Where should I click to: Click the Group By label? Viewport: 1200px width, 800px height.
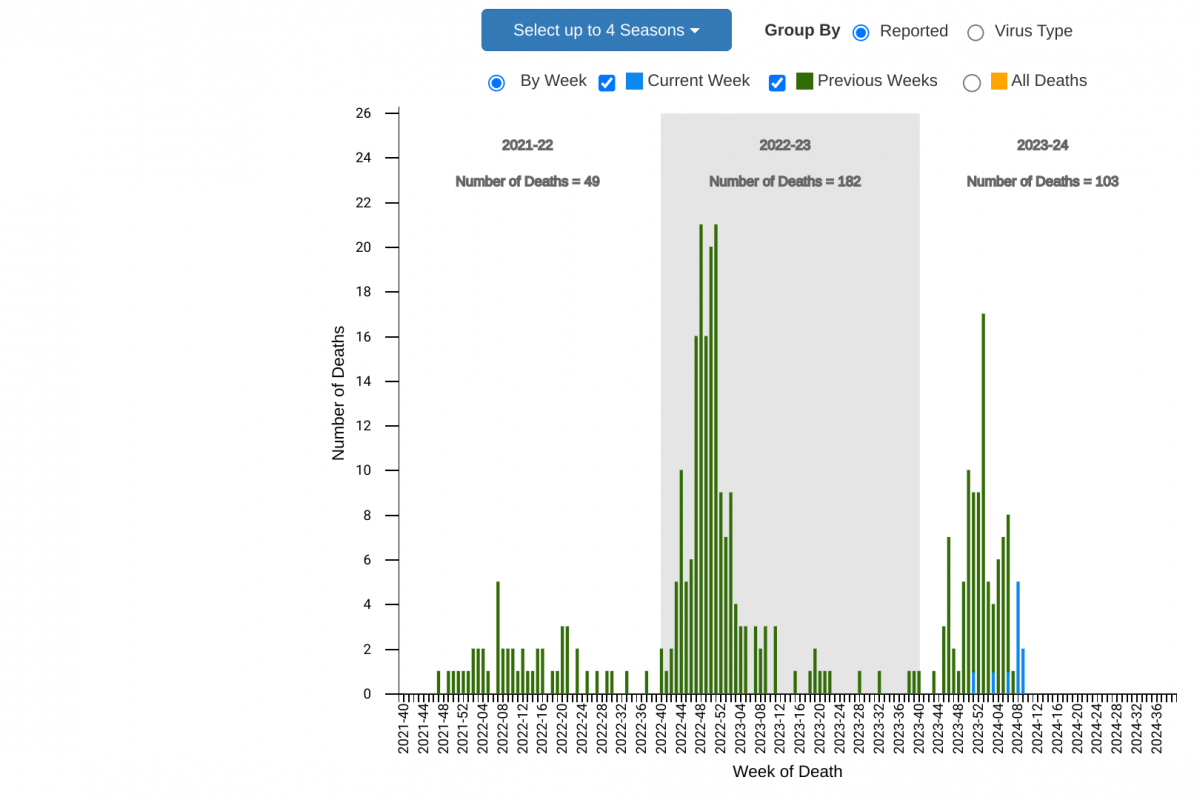coord(802,30)
